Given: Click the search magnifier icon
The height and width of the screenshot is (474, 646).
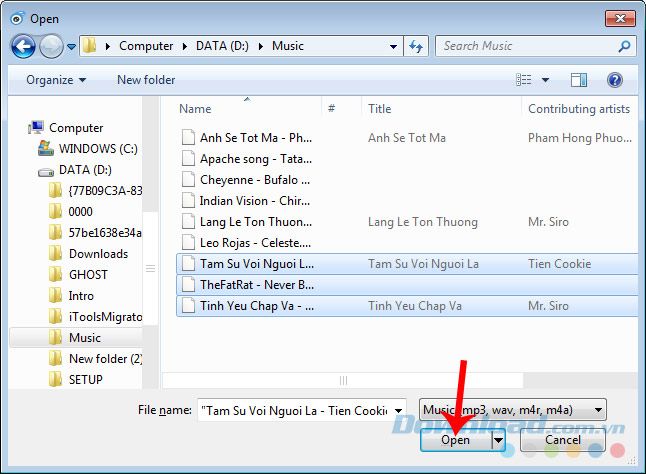Looking at the screenshot, I should 624,46.
